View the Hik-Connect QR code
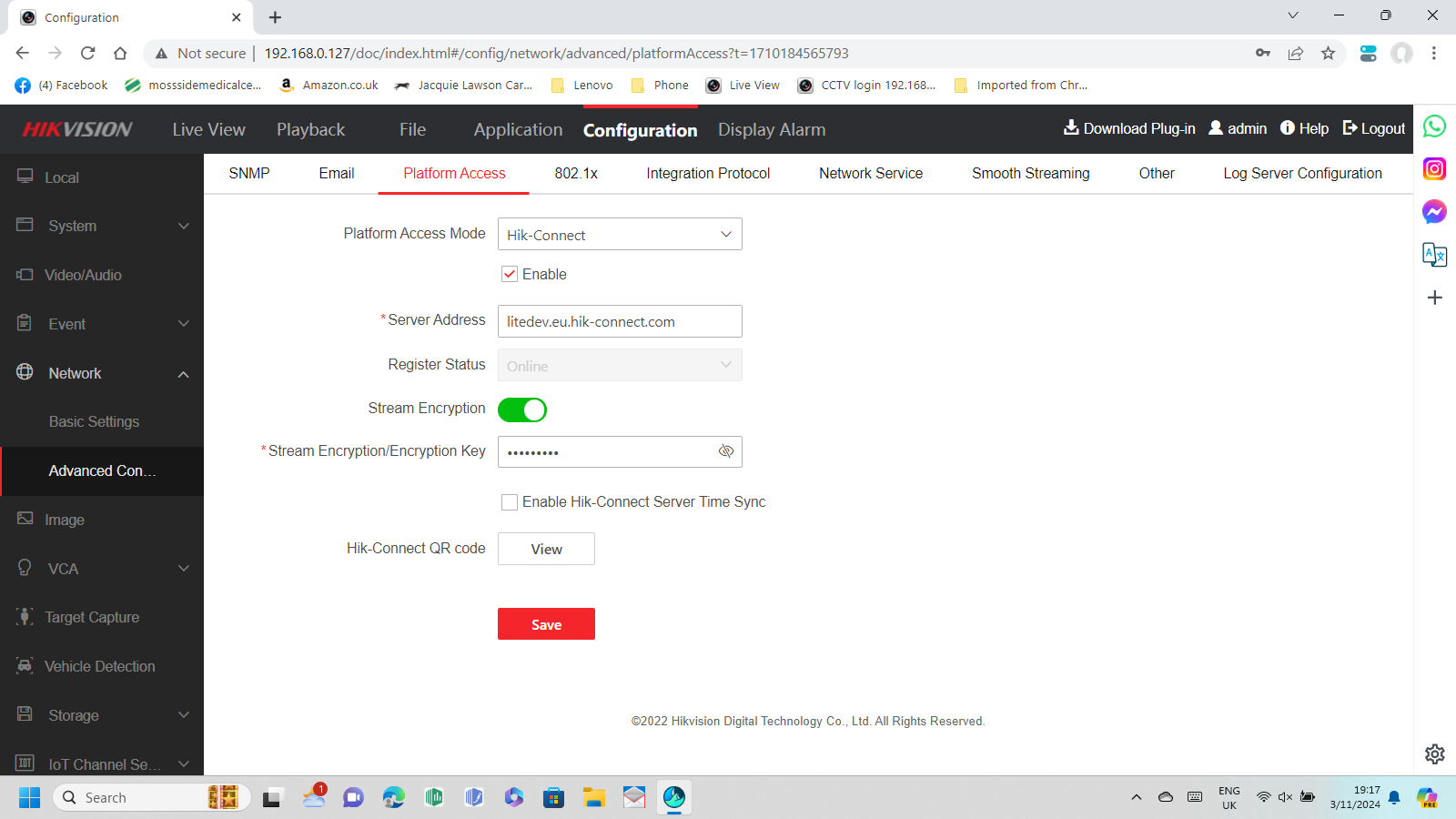 pyautogui.click(x=546, y=549)
